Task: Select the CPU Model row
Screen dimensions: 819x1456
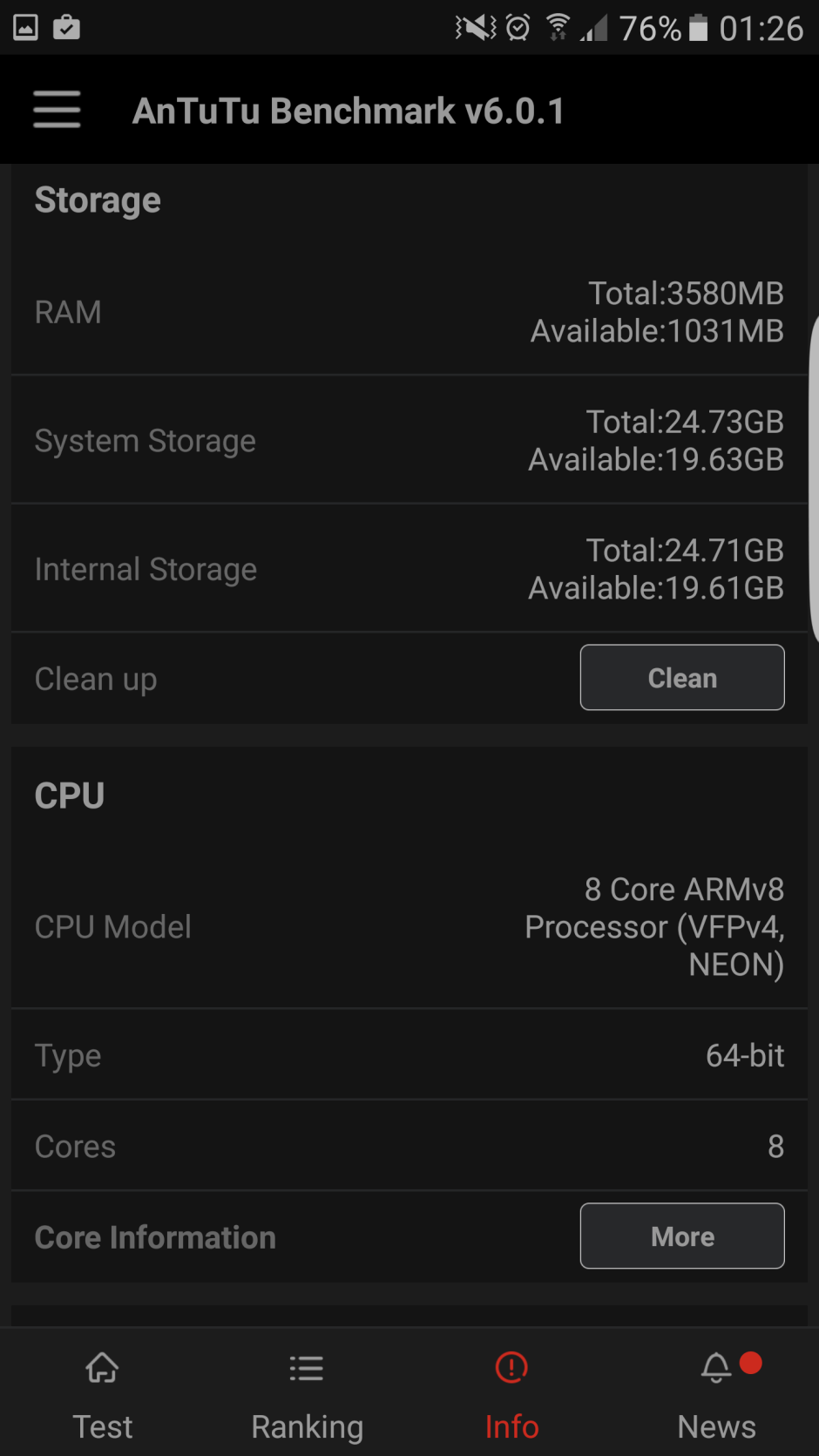Action: tap(409, 926)
